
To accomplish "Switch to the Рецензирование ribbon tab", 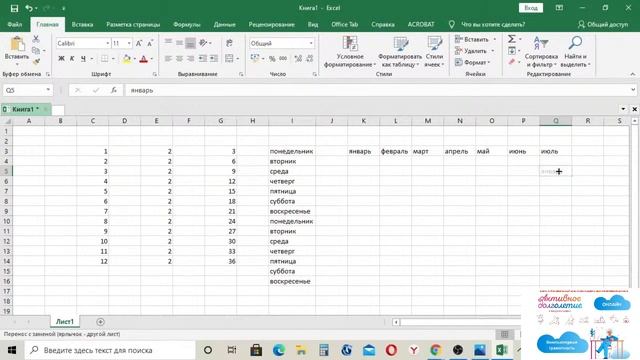I will (x=271, y=24).
